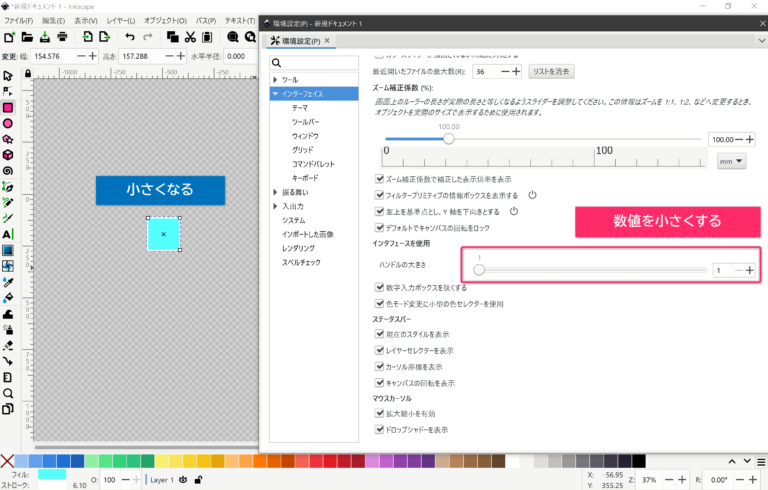Toggle the 左上を基準点とし、Y軸を下向きとする checkbox
Viewport: 768px width, 490px height.
pos(379,211)
